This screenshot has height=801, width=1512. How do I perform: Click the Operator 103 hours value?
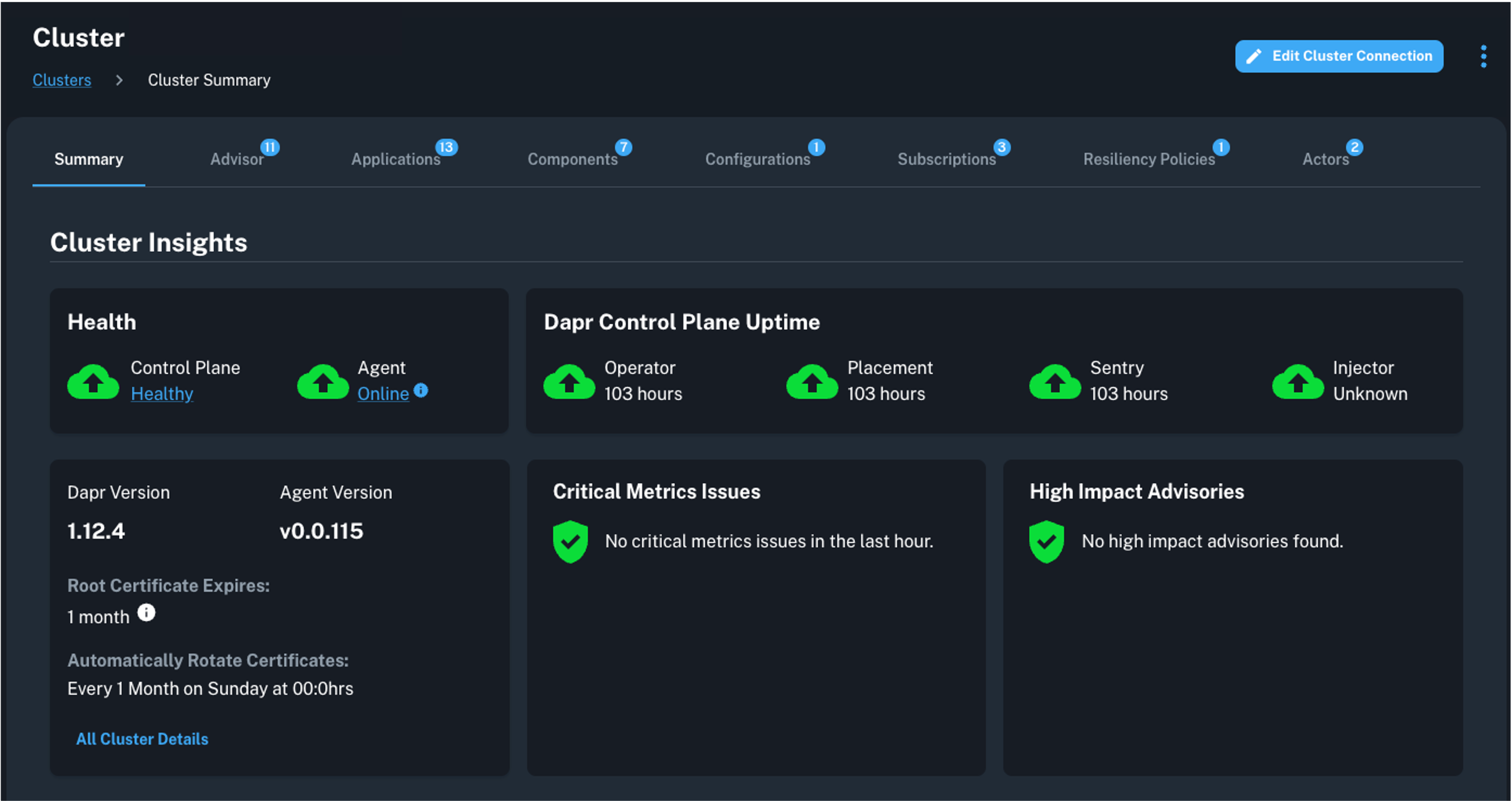(643, 393)
